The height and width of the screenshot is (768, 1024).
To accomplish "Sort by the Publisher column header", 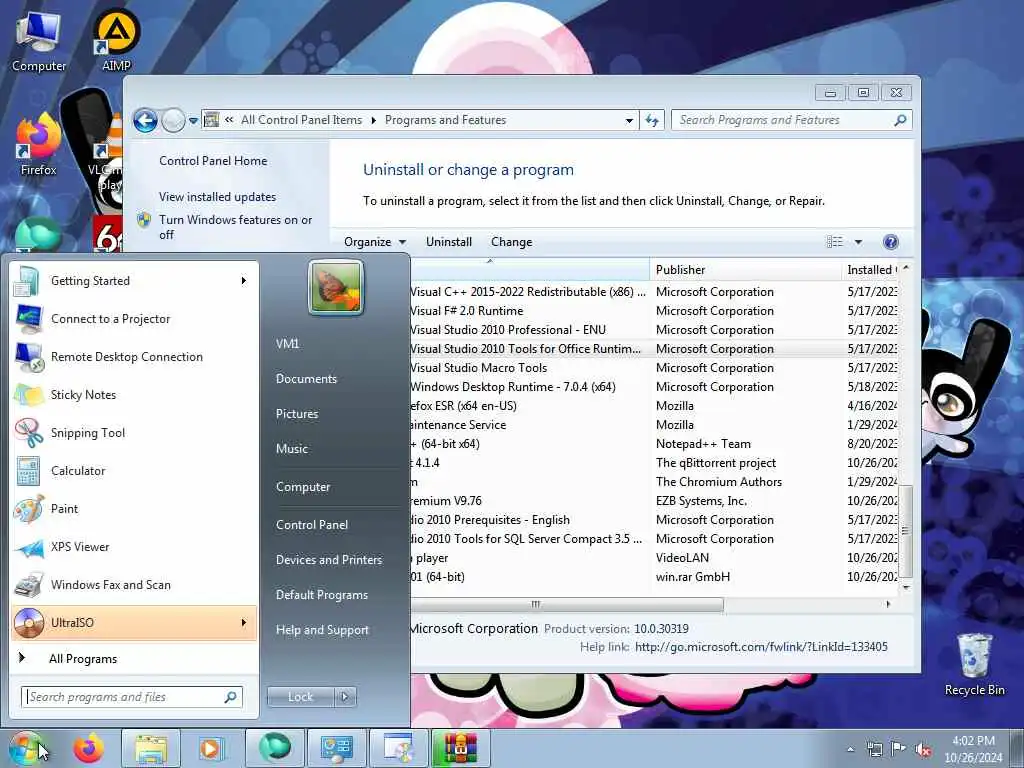I will (746, 270).
